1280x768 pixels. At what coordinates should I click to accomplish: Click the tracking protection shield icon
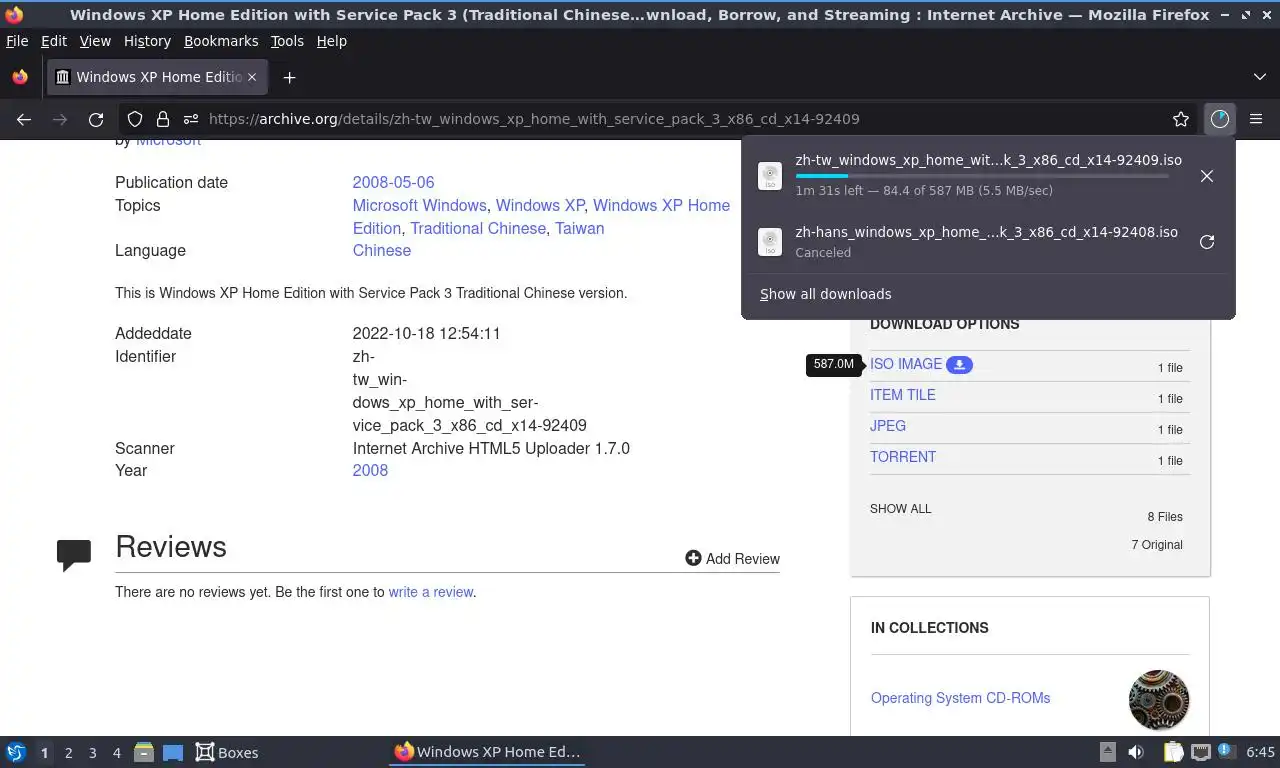[135, 119]
